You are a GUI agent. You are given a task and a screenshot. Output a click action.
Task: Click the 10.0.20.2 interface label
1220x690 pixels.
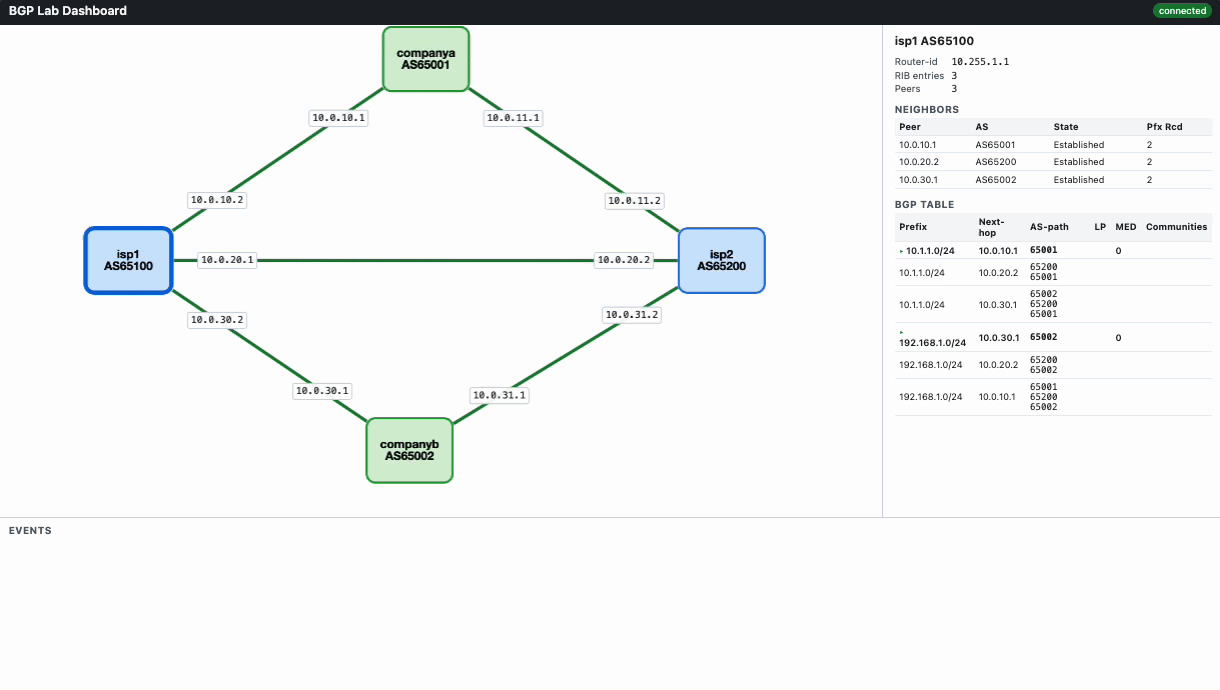[624, 260]
